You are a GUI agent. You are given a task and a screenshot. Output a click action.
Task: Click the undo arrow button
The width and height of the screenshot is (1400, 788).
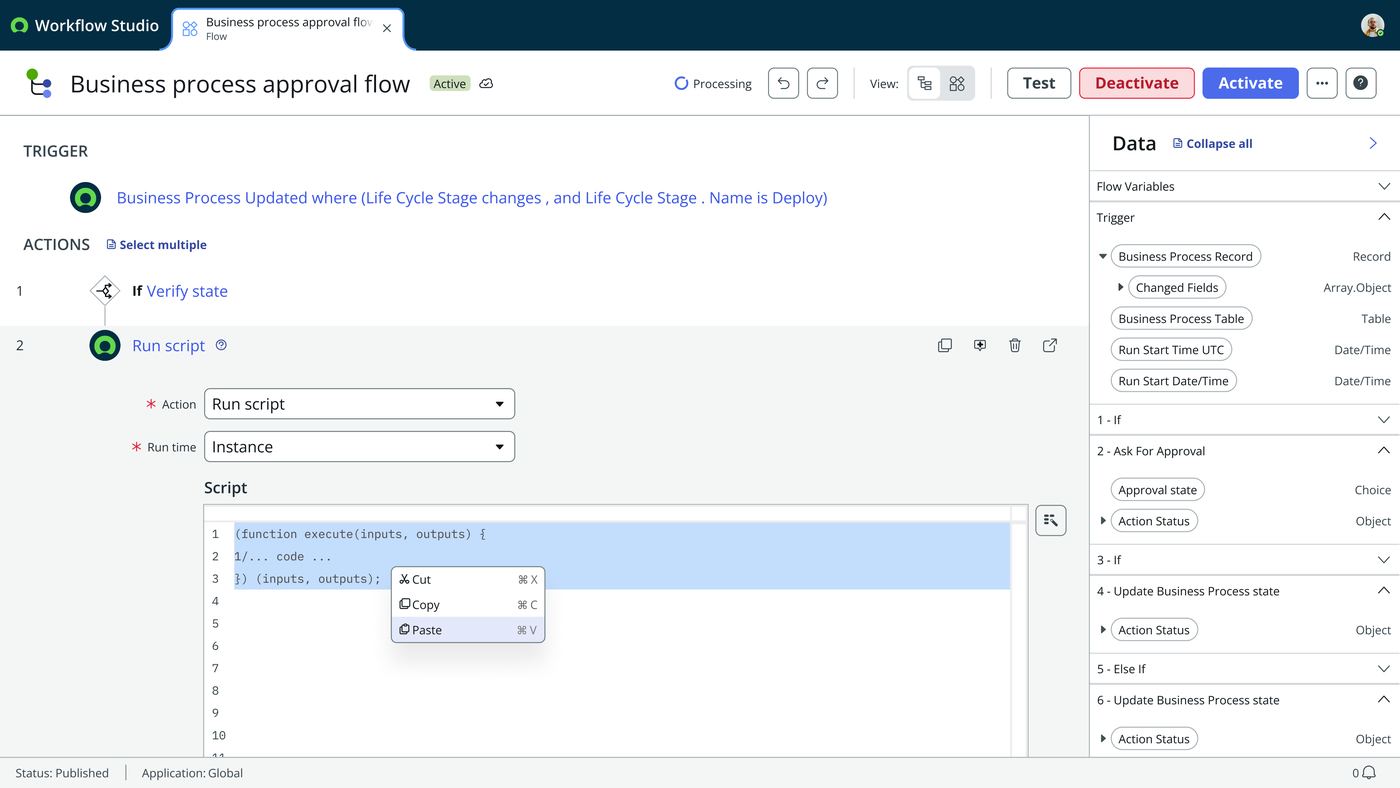click(x=784, y=83)
